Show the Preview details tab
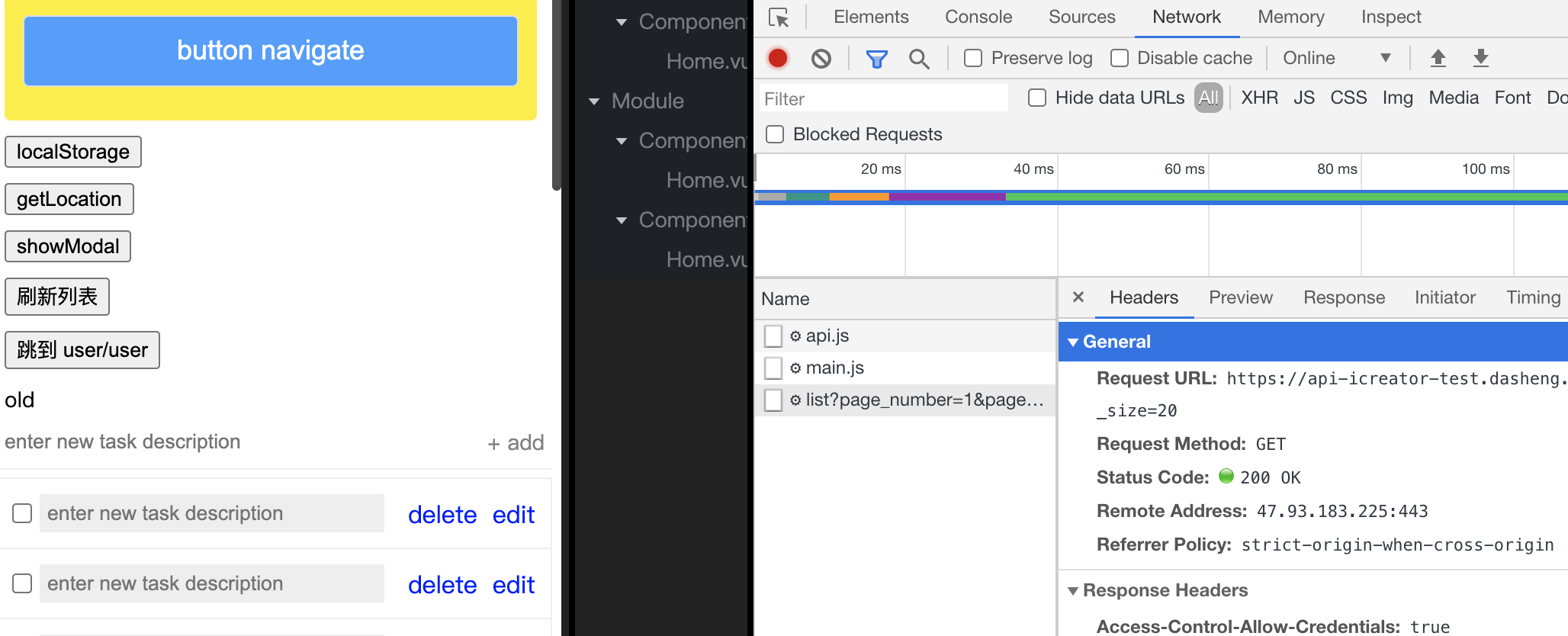Viewport: 1568px width, 636px height. pyautogui.click(x=1241, y=297)
